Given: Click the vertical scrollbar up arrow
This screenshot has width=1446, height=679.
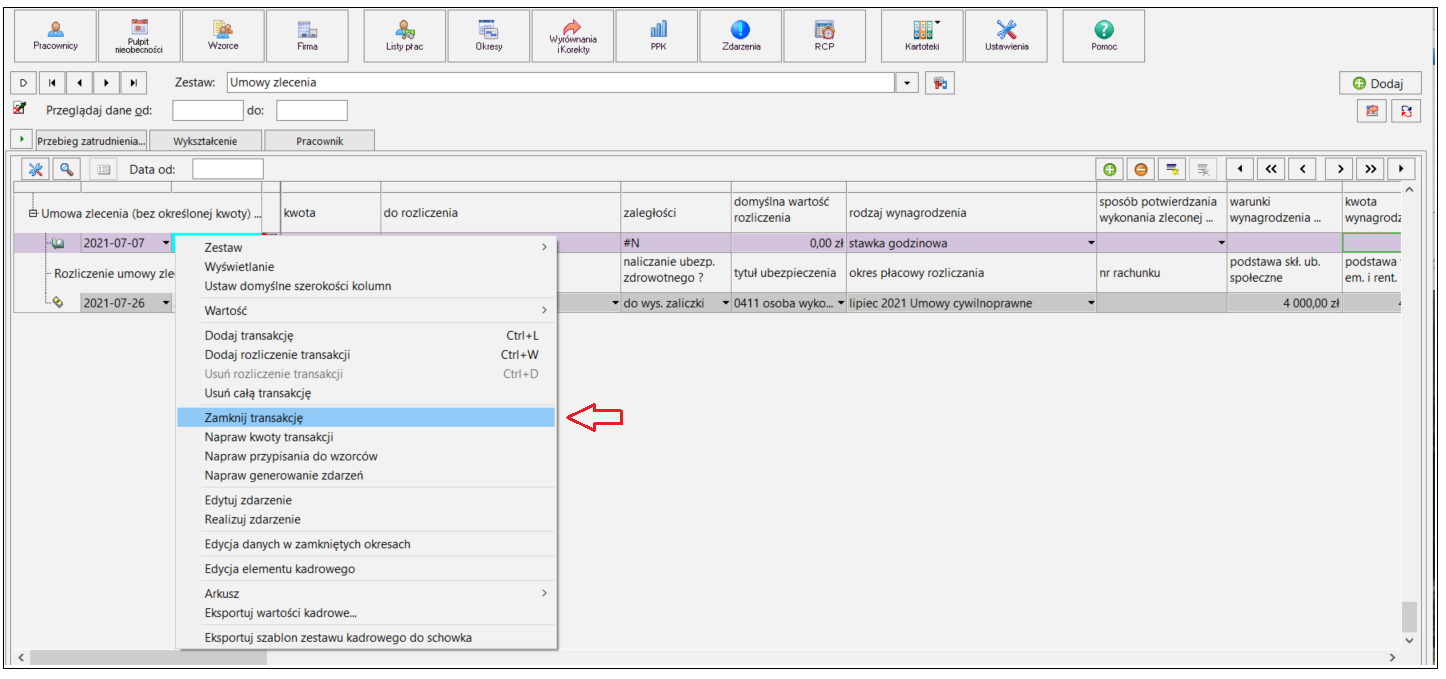Looking at the screenshot, I should (x=1410, y=190).
